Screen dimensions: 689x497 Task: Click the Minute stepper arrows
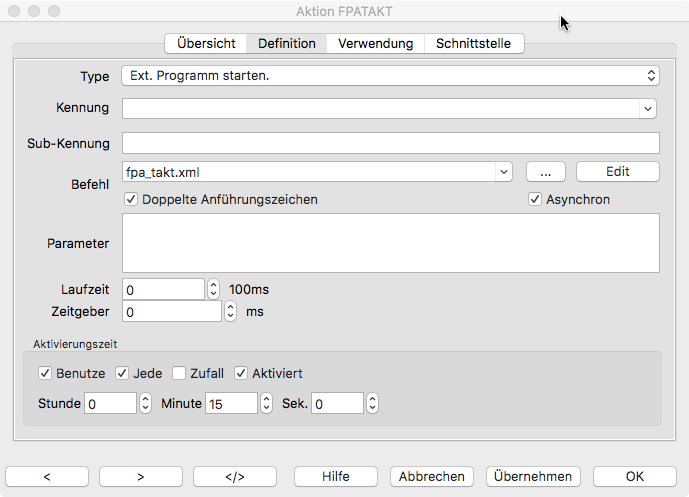pyautogui.click(x=266, y=403)
